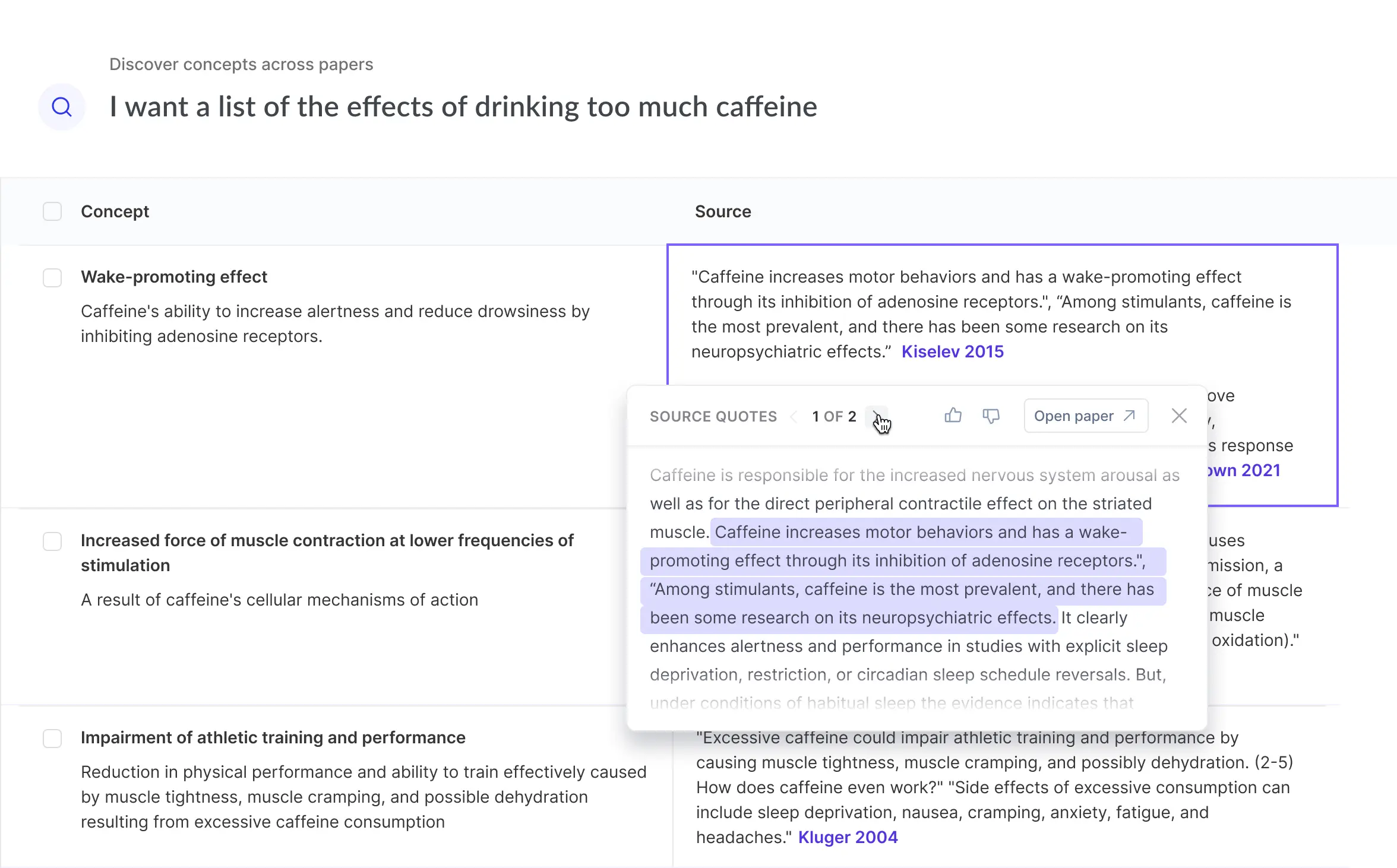The image size is (1397, 868).
Task: Check the Impairment of athletic training concept
Action: pos(52,739)
